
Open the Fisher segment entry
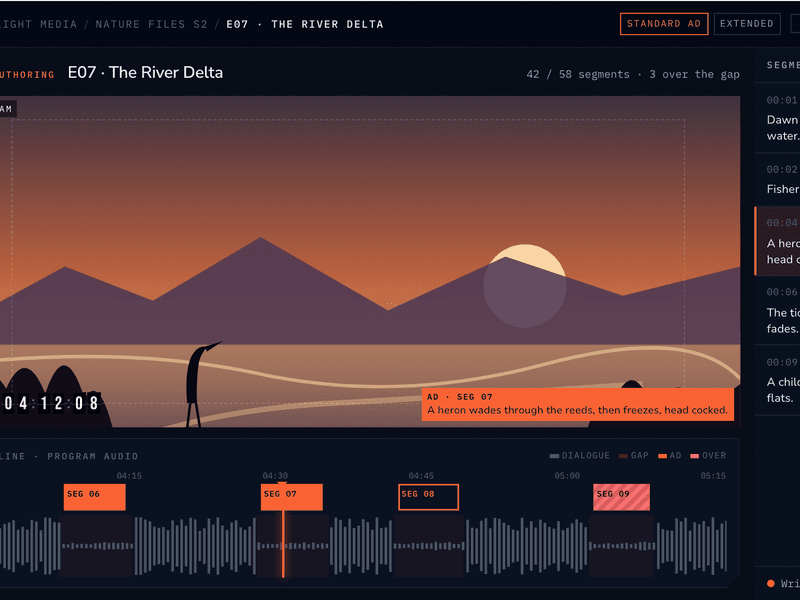click(777, 180)
